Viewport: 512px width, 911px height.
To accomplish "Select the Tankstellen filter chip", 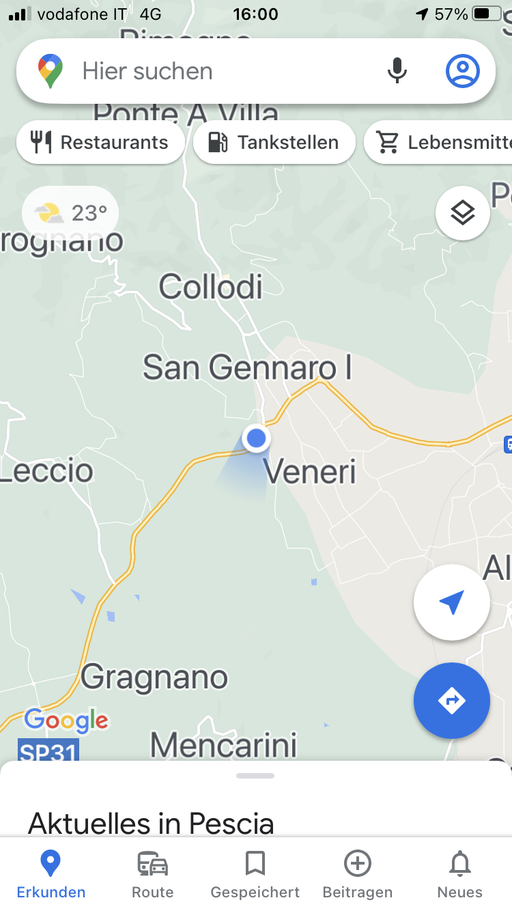I will [274, 142].
